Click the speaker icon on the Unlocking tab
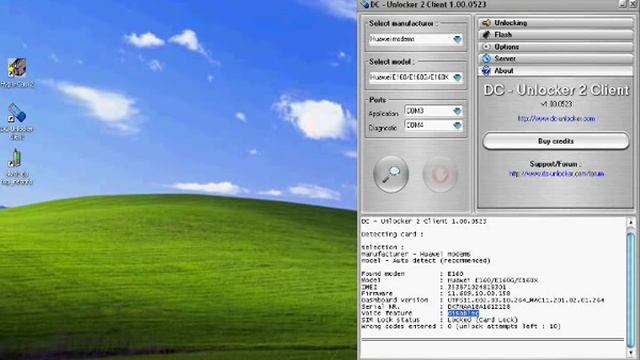The width and height of the screenshot is (640, 360). tap(486, 23)
